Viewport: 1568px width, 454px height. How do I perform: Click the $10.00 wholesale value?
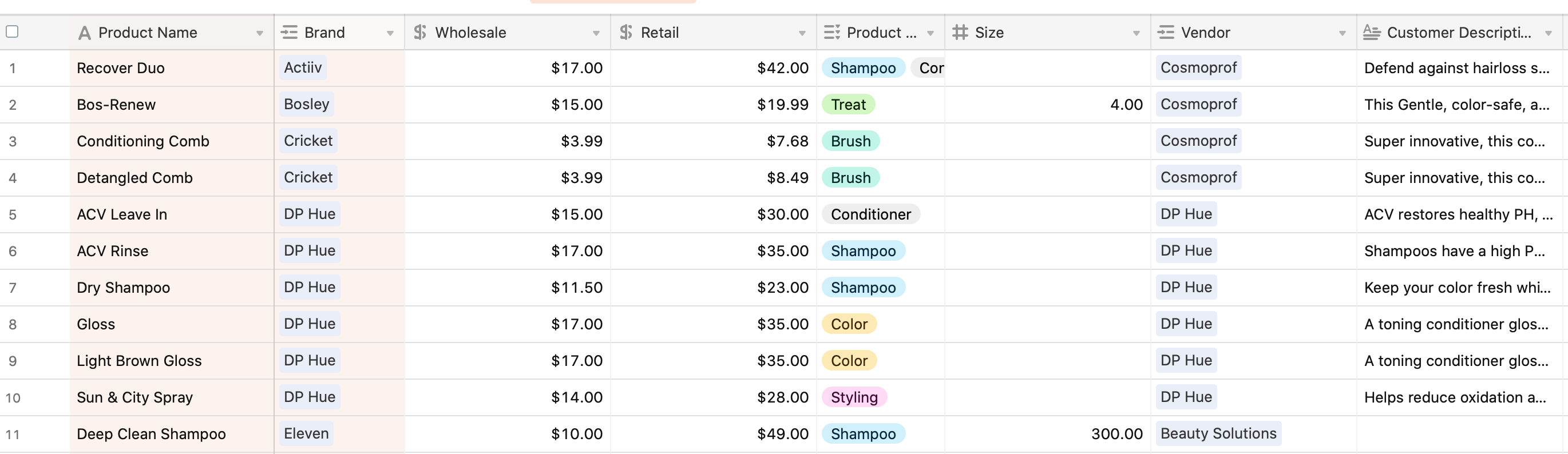(576, 434)
